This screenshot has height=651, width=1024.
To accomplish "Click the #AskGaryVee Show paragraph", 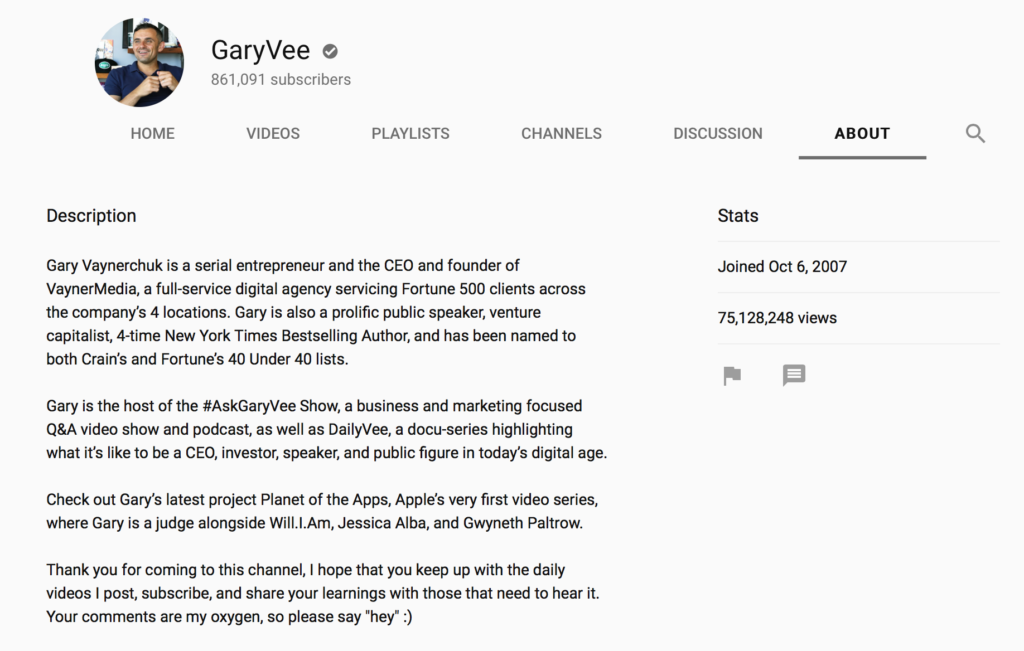I will tap(326, 429).
